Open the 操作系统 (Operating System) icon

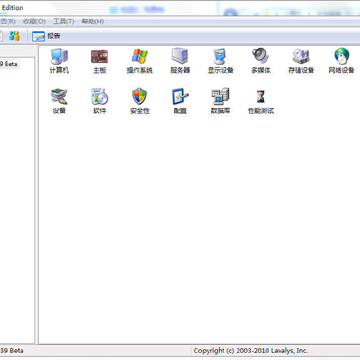click(x=140, y=56)
